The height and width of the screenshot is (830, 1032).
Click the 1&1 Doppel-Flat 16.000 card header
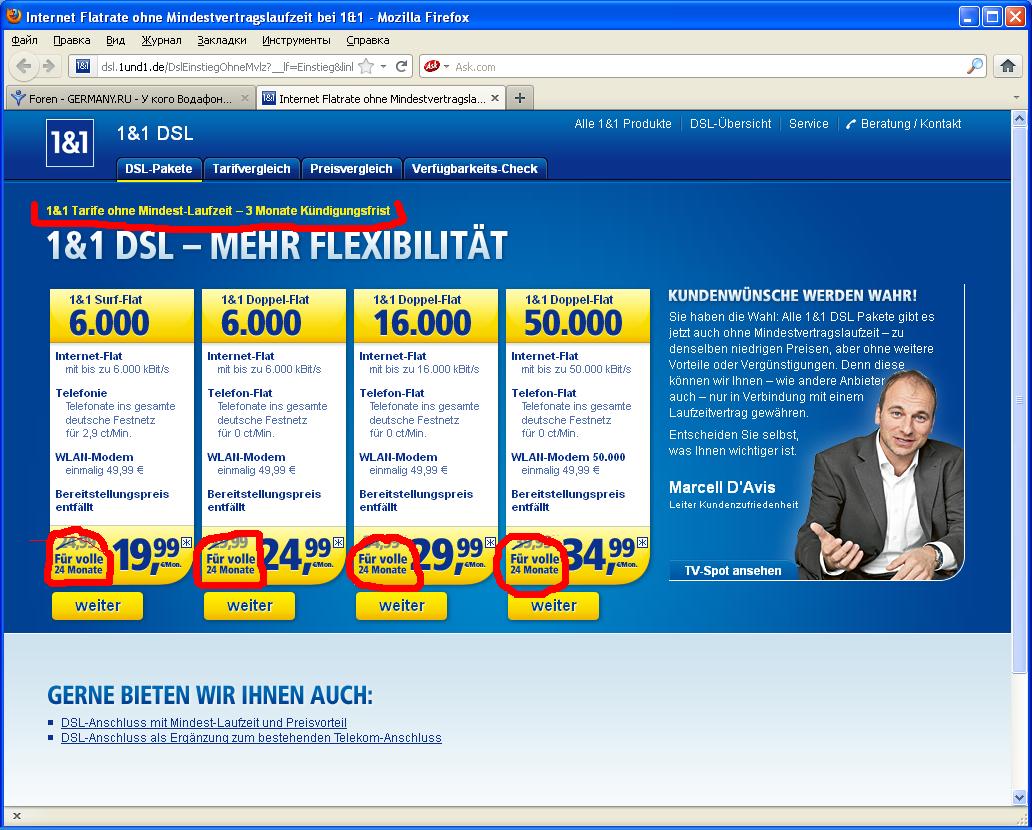[x=426, y=316]
